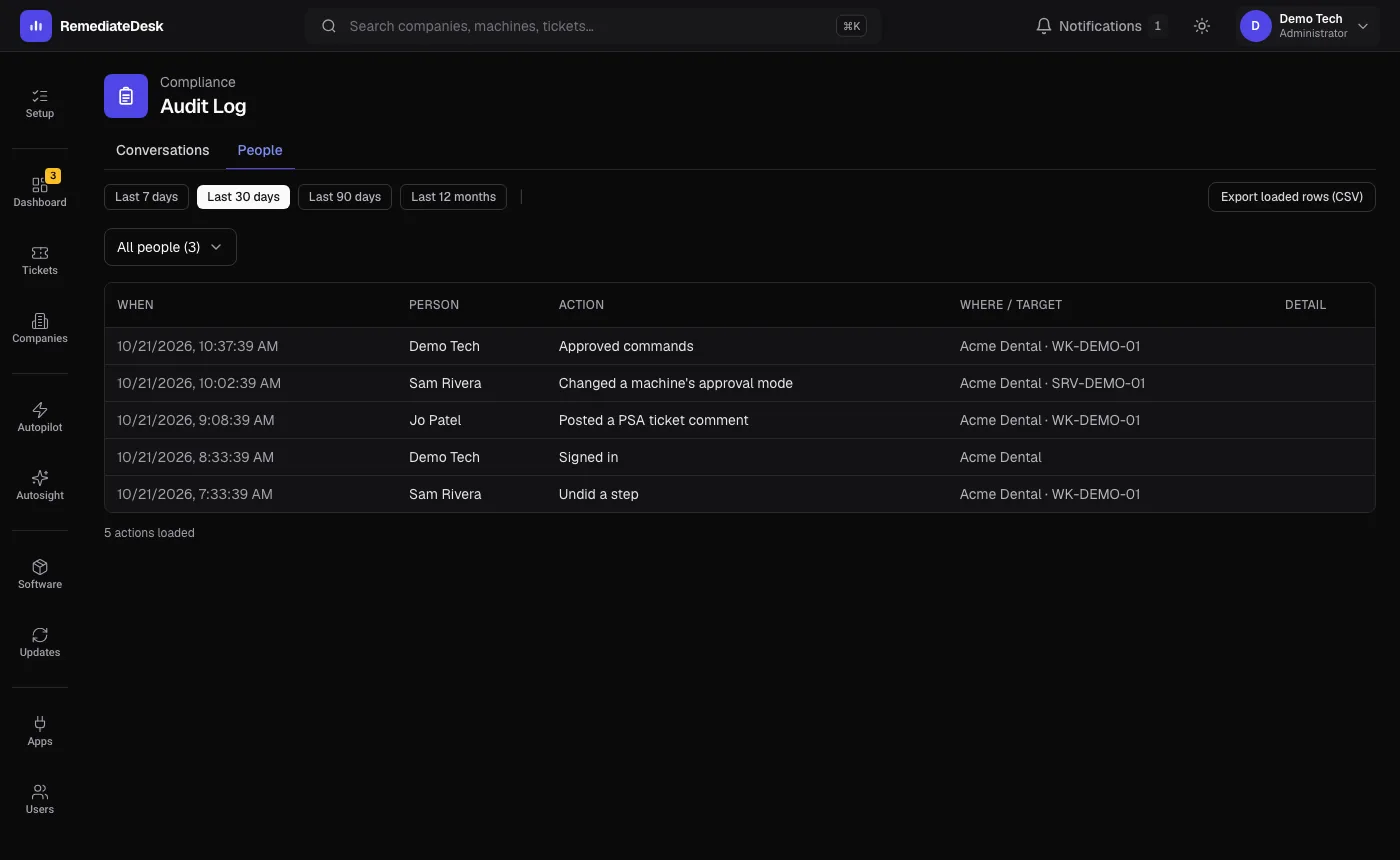Image resolution: width=1400 pixels, height=860 pixels.
Task: Click the WHEN column header
Action: 135,305
